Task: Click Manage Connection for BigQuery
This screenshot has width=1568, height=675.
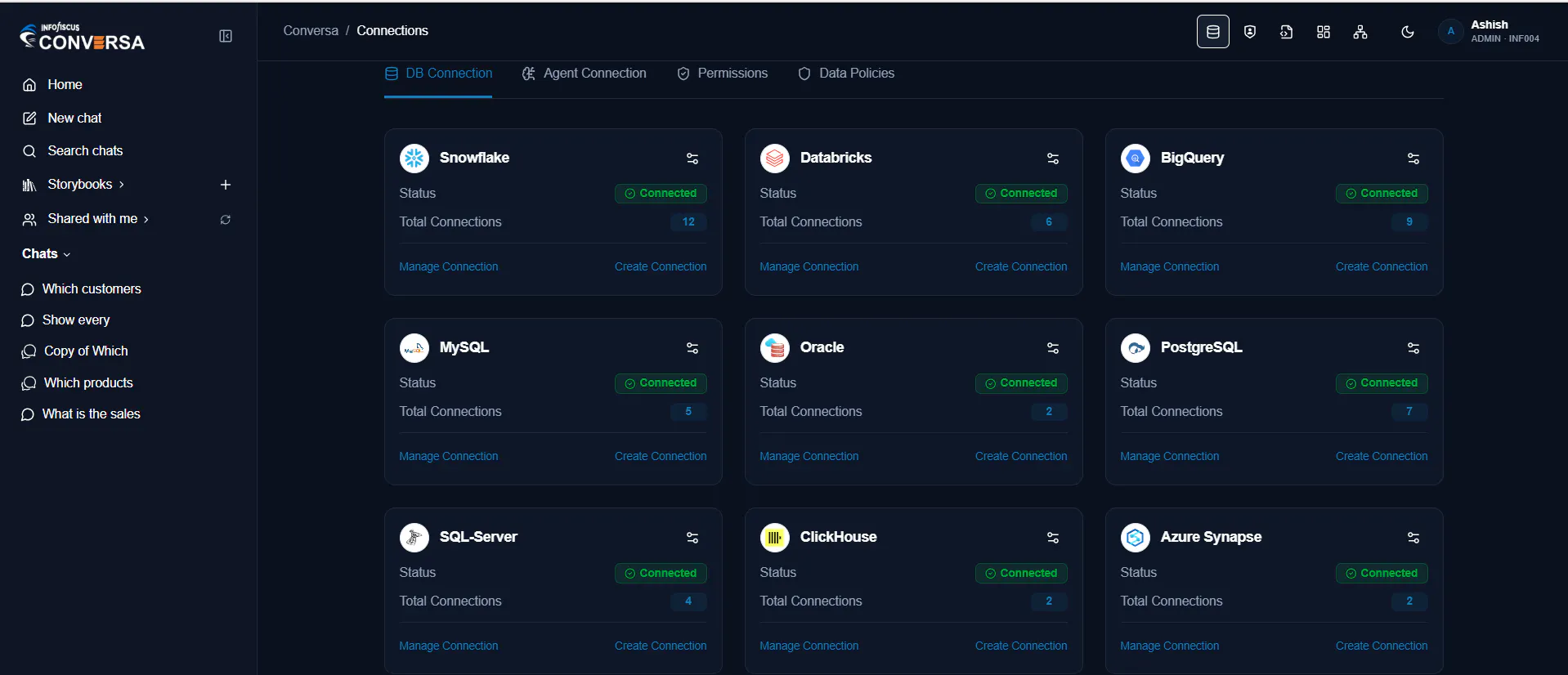Action: pyautogui.click(x=1170, y=267)
